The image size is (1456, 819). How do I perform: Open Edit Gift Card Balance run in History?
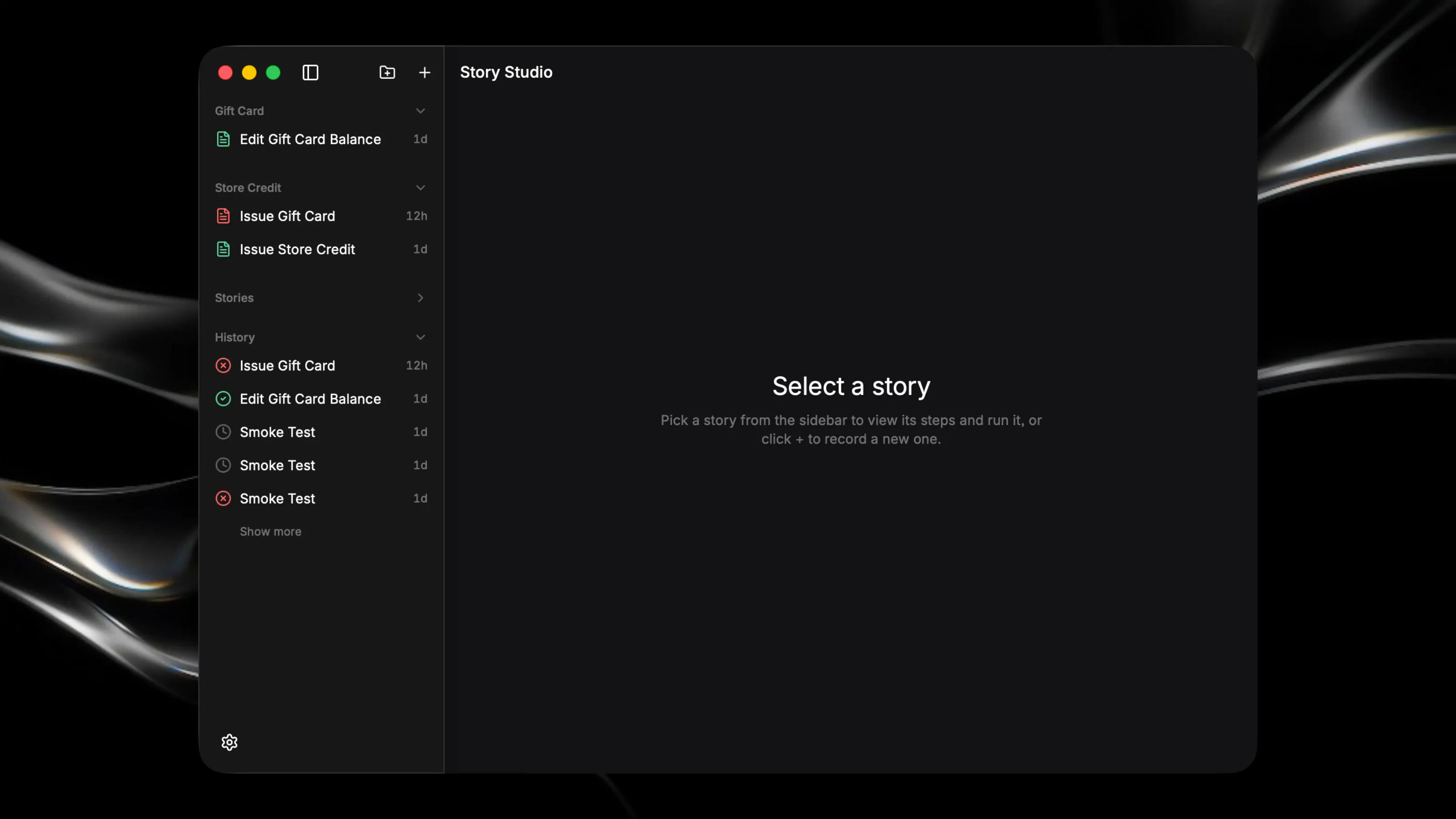[x=321, y=399]
